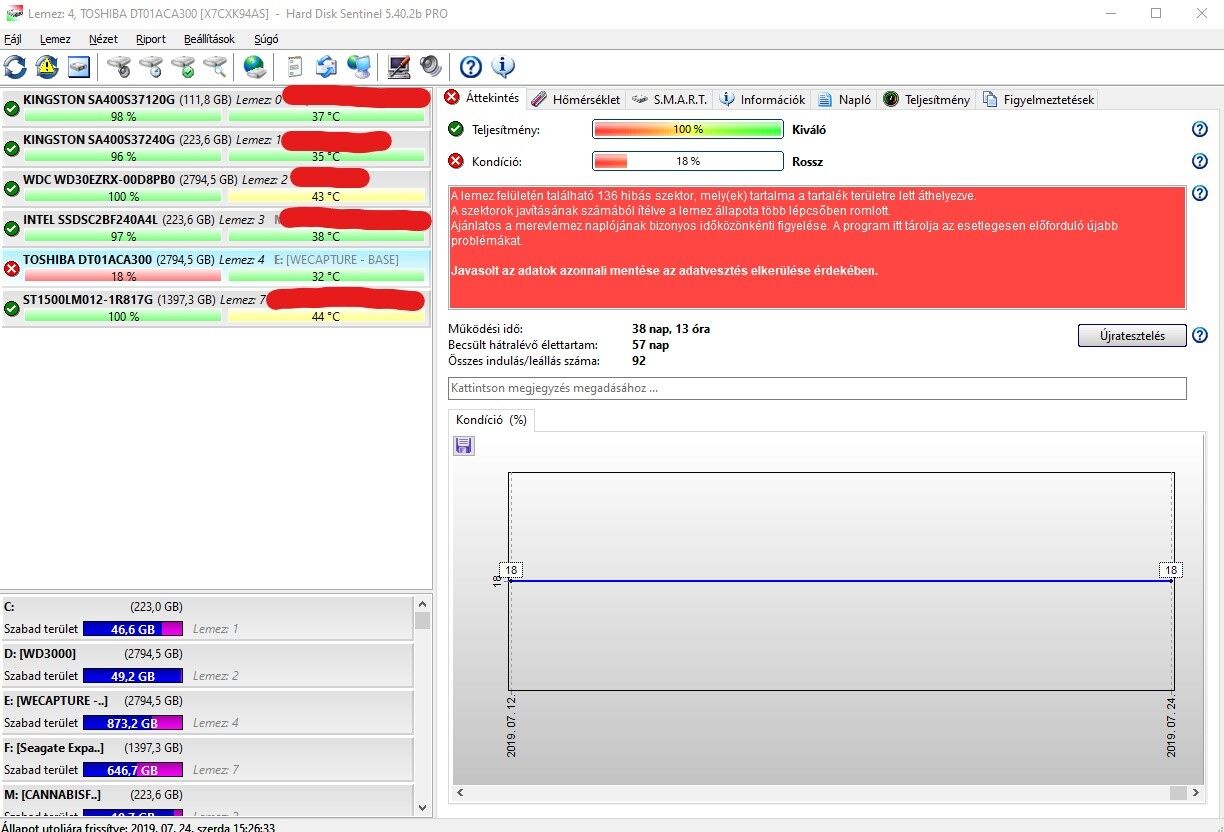The image size is (1224, 832).
Task: Open the Riport menu
Action: [x=151, y=39]
